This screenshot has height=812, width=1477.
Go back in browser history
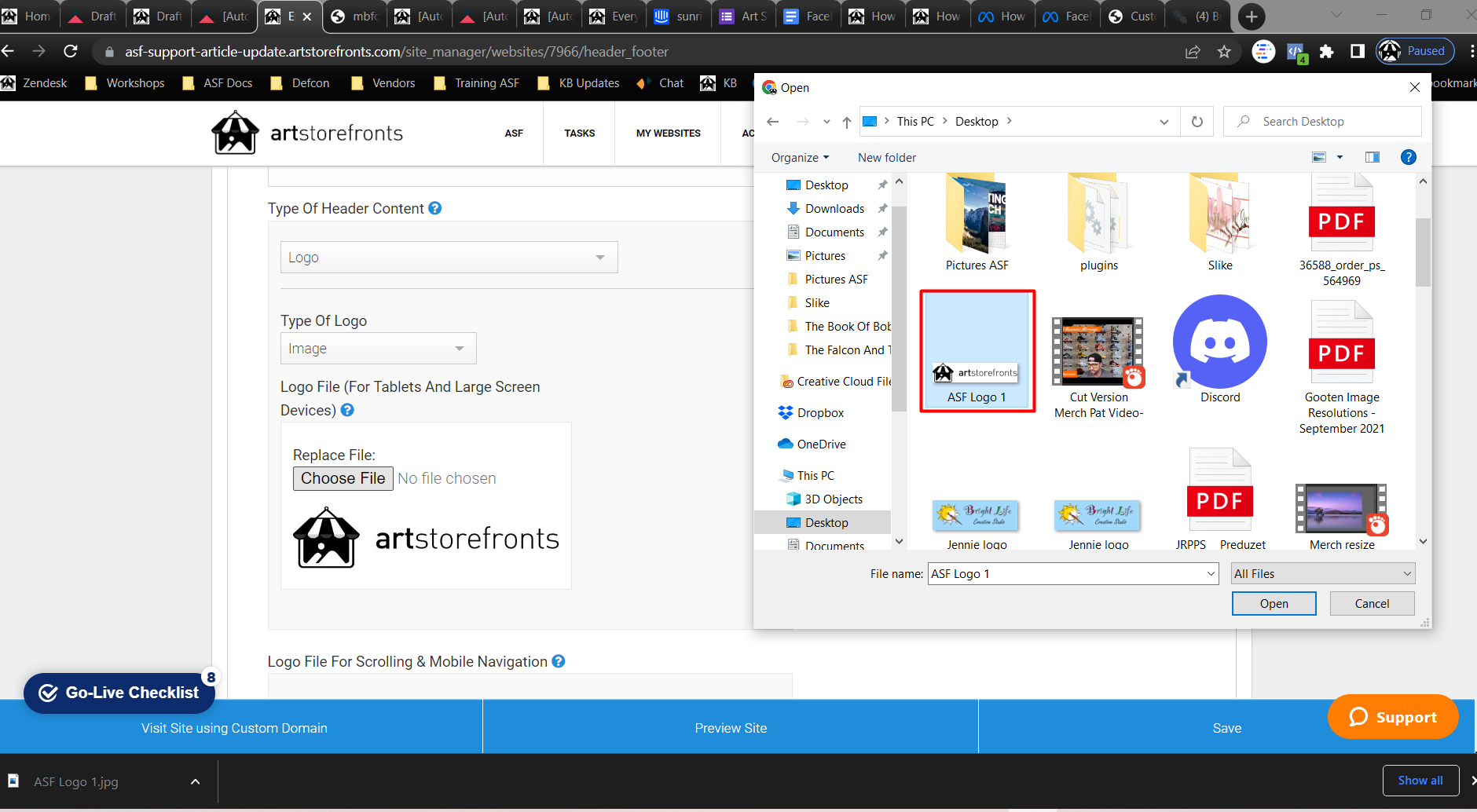[9, 51]
